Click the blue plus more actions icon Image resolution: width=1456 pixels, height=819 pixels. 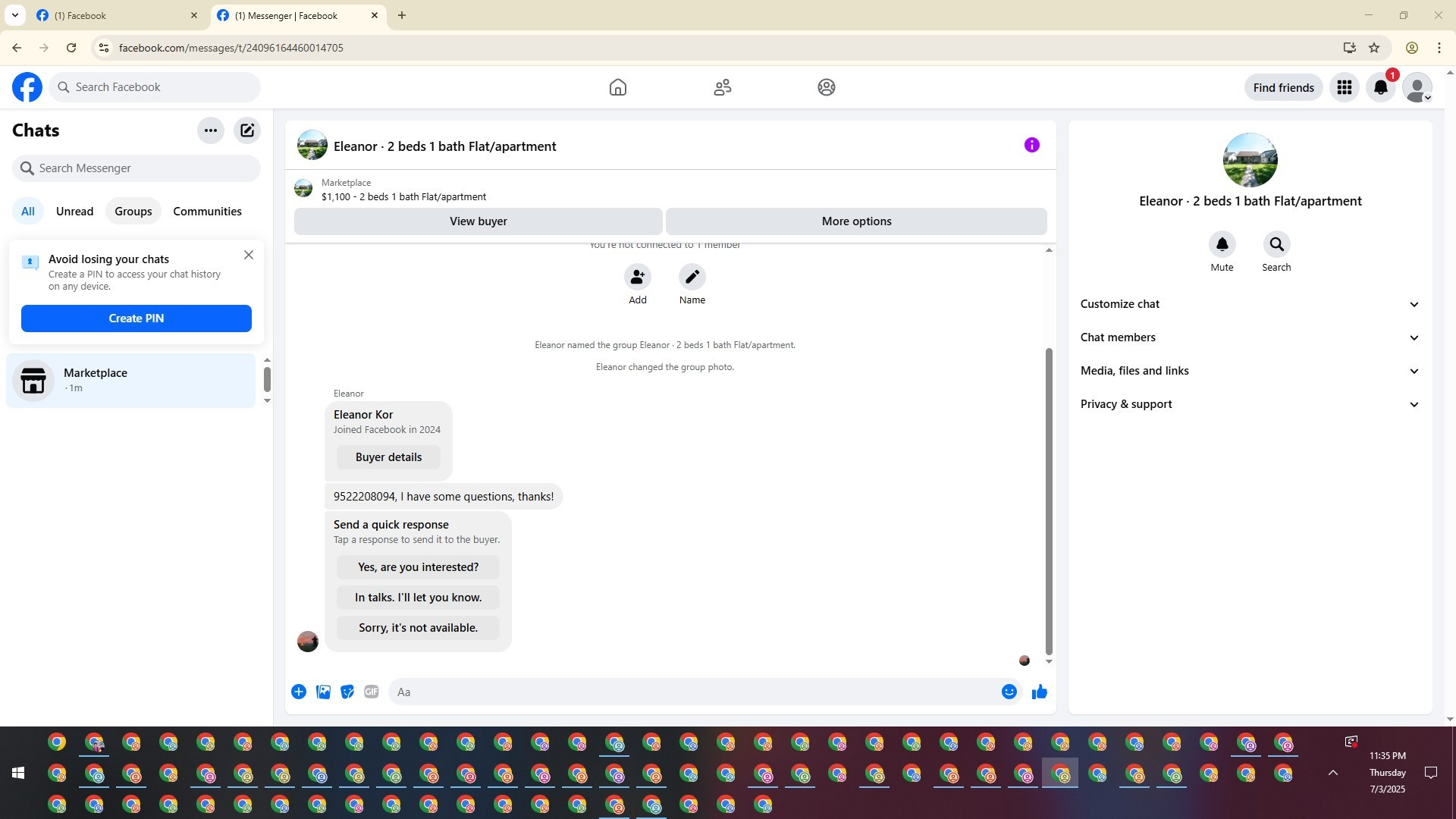[299, 692]
